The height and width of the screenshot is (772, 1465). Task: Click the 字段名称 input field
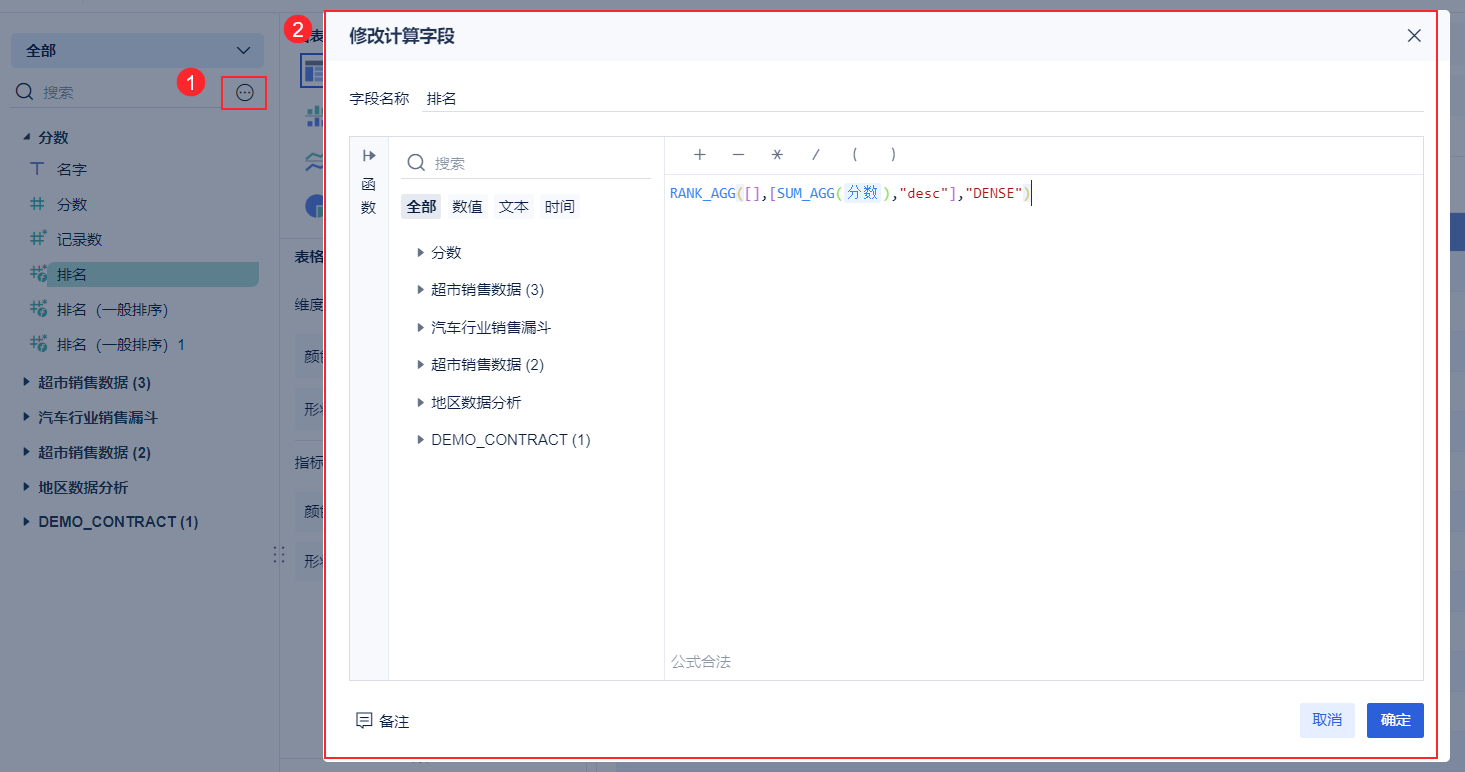922,98
